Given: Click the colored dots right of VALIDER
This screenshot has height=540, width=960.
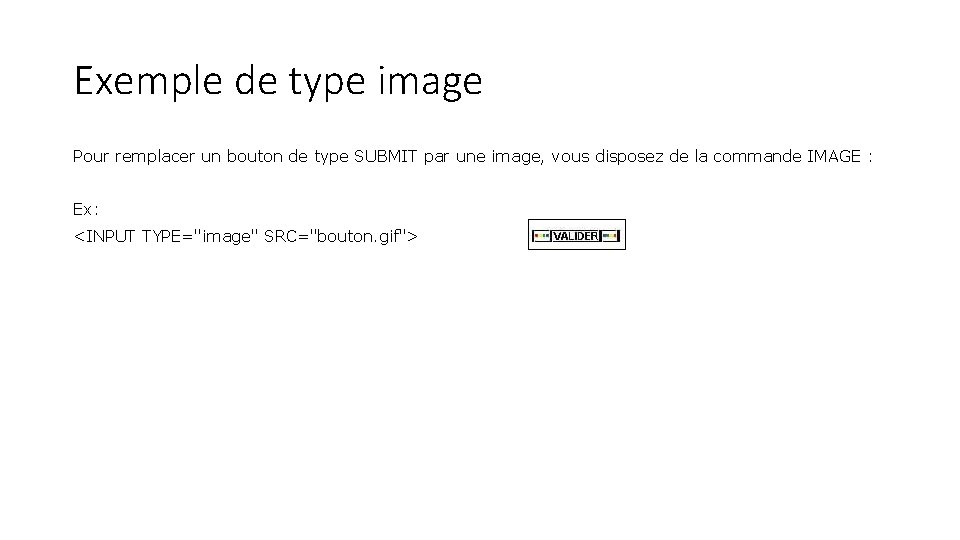Looking at the screenshot, I should [x=611, y=236].
